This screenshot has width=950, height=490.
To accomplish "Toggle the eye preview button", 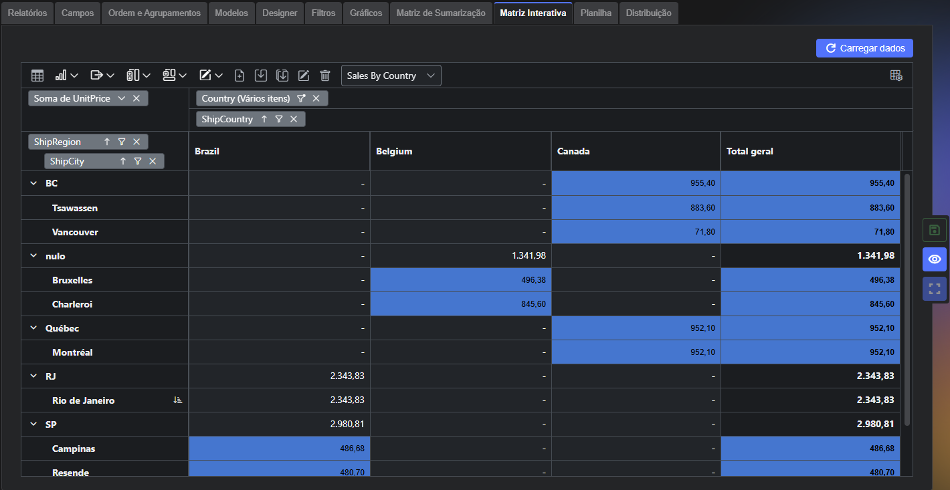I will pos(934,259).
